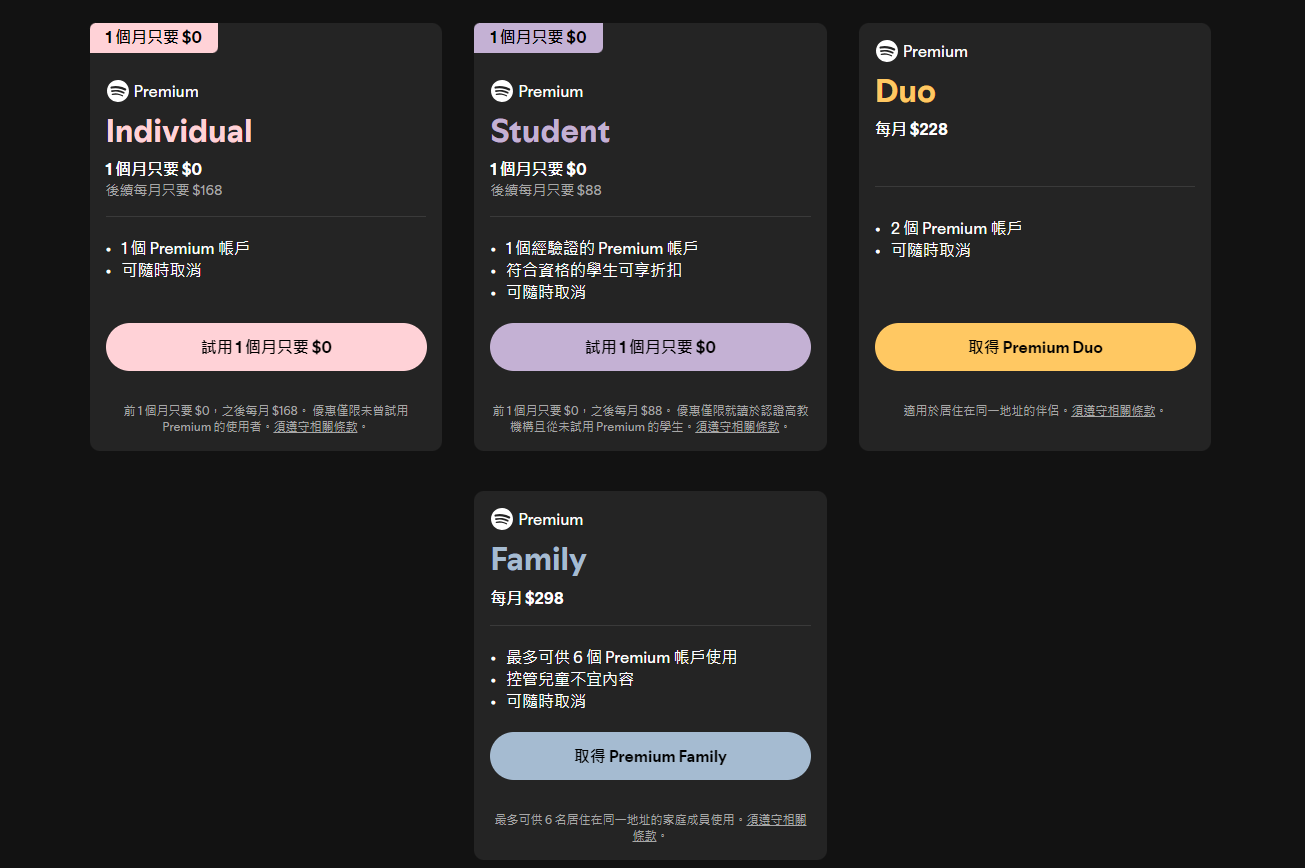Screen dimensions: 1305x868
Task: Click the Premium icon label beside Individual
Action: tap(165, 91)
